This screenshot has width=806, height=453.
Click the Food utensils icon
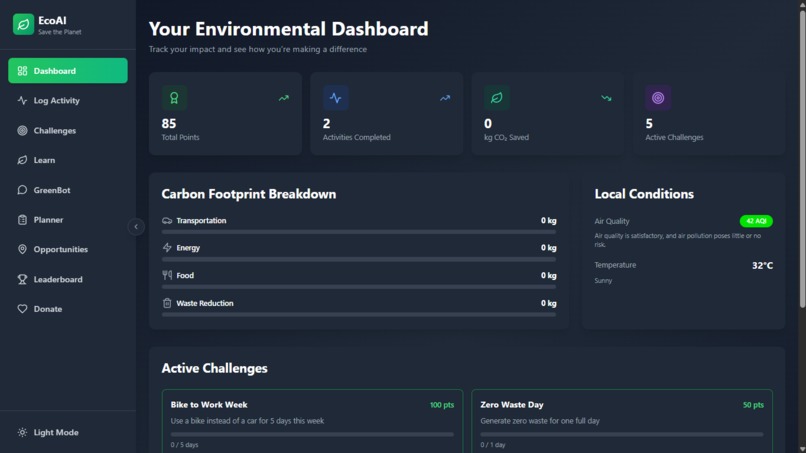click(167, 275)
